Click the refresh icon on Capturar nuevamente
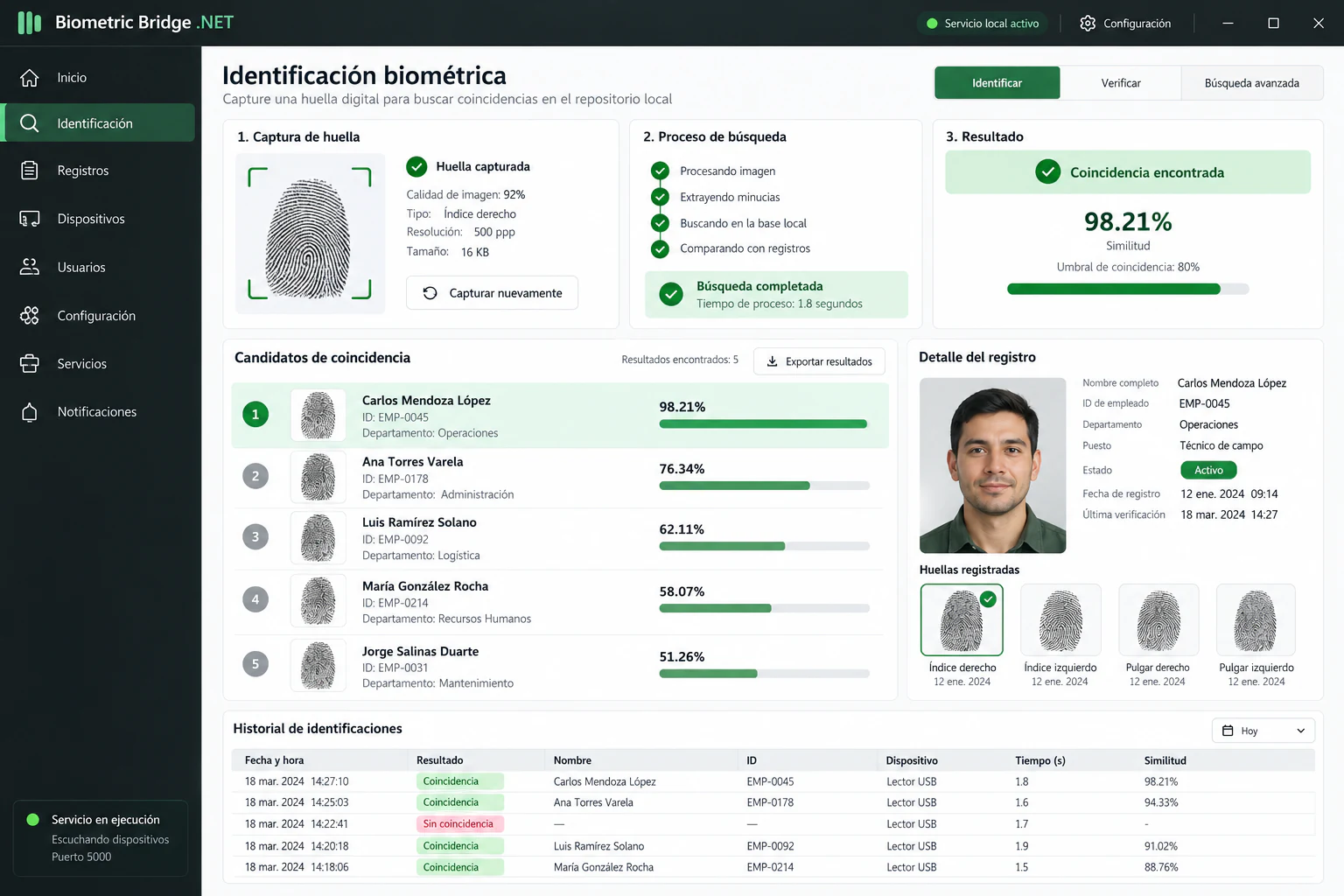Image resolution: width=1344 pixels, height=896 pixels. pyautogui.click(x=430, y=293)
